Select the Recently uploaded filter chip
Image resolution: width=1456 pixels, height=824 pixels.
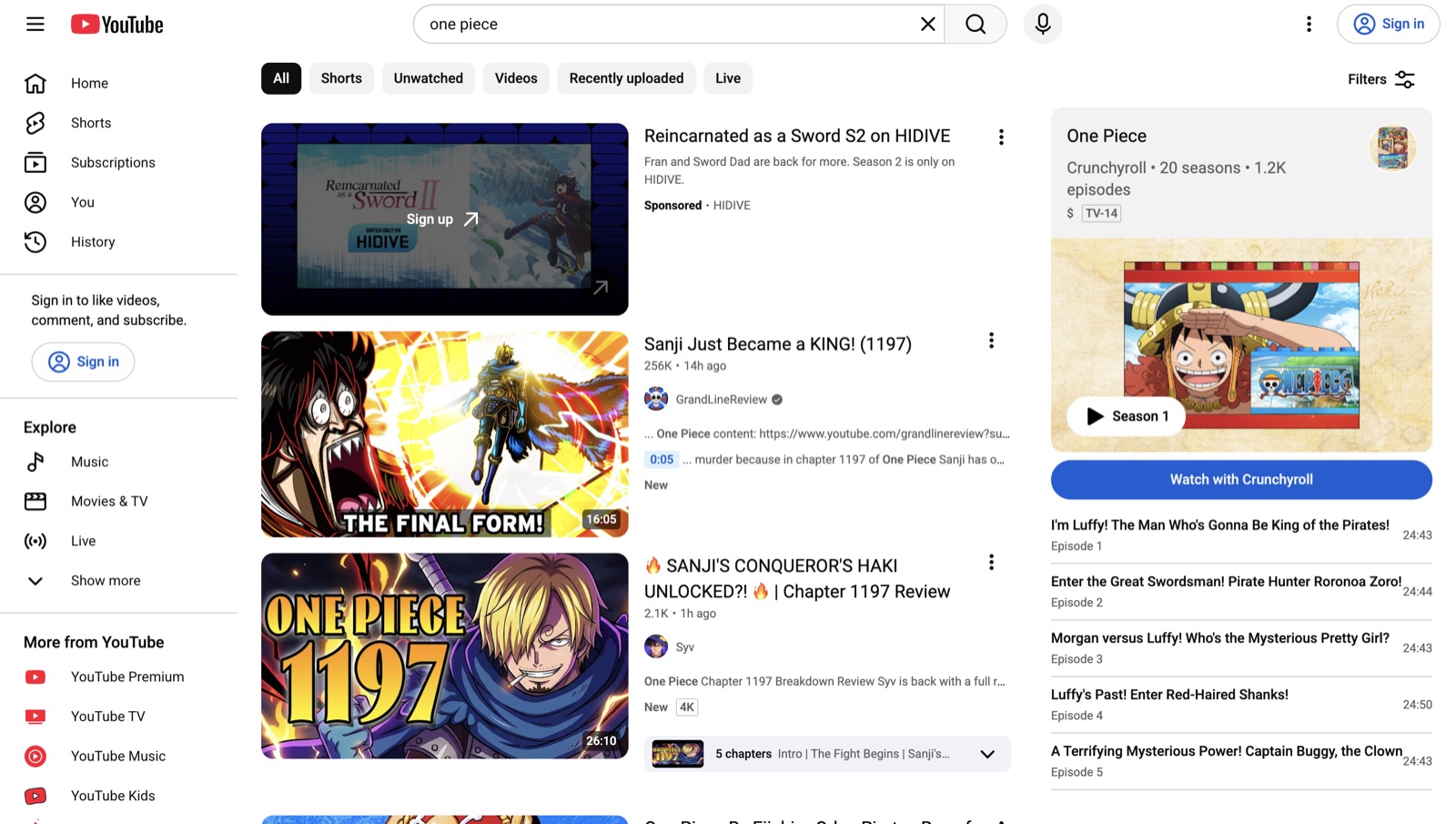tap(626, 78)
